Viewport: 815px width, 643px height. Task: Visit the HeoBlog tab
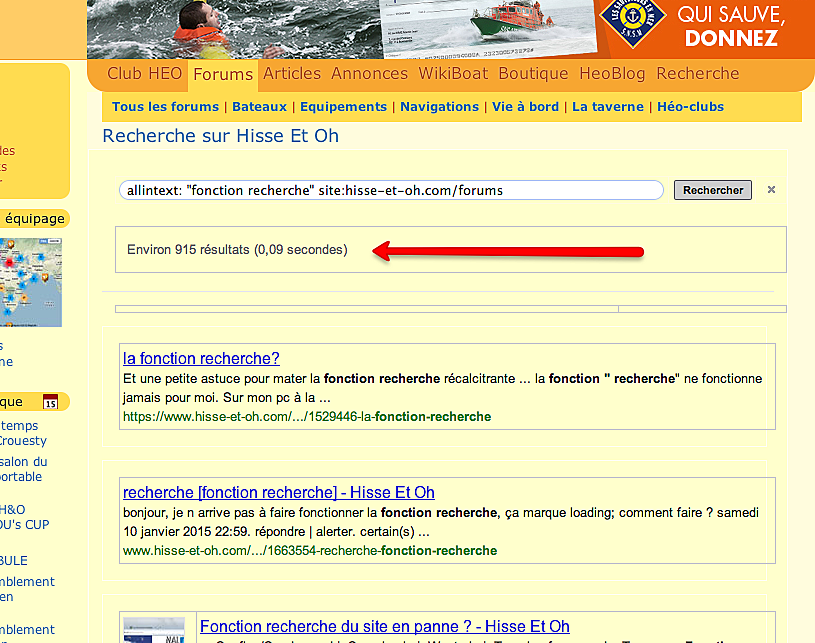click(612, 74)
